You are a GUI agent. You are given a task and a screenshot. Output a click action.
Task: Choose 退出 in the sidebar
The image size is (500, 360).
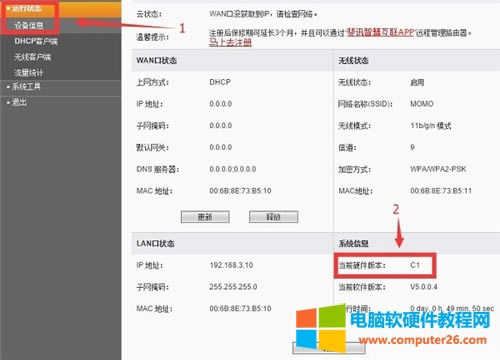pyautogui.click(x=19, y=102)
